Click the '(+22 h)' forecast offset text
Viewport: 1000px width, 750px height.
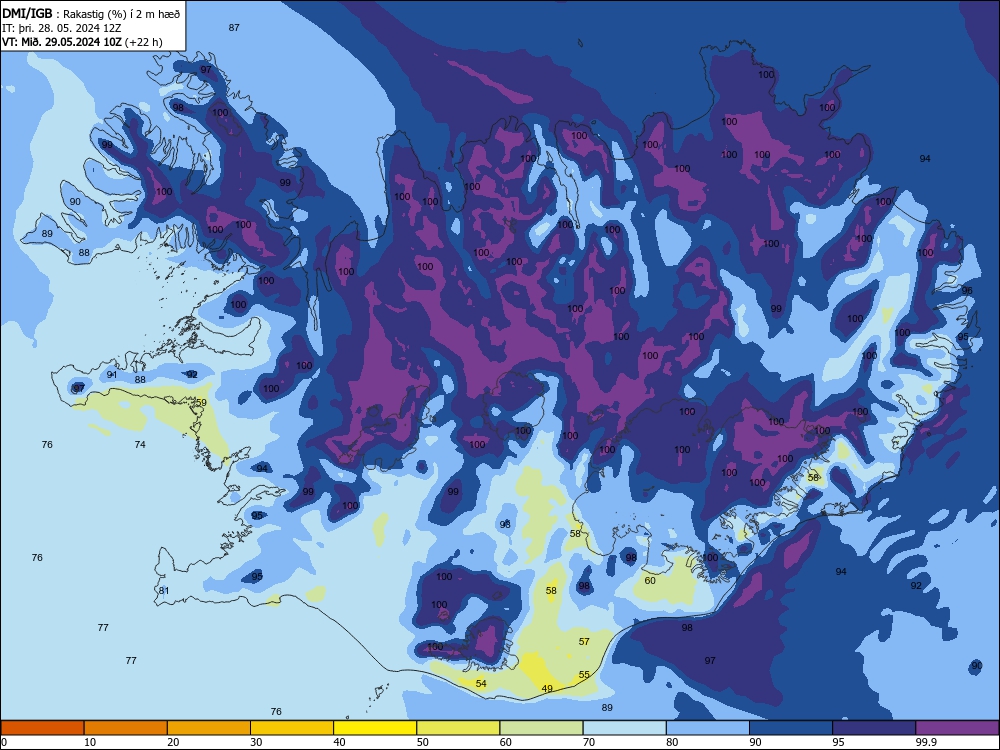click(x=143, y=42)
